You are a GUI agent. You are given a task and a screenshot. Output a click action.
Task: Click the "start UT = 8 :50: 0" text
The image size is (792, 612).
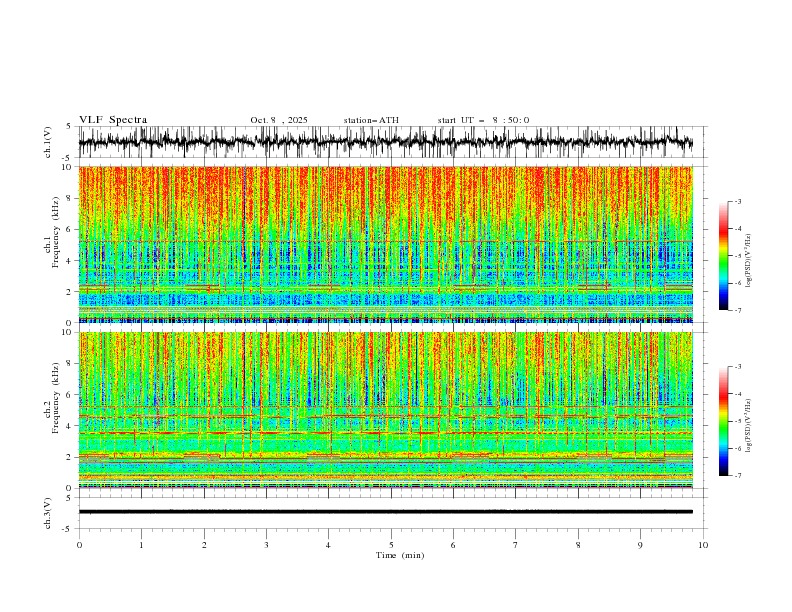[x=483, y=120]
